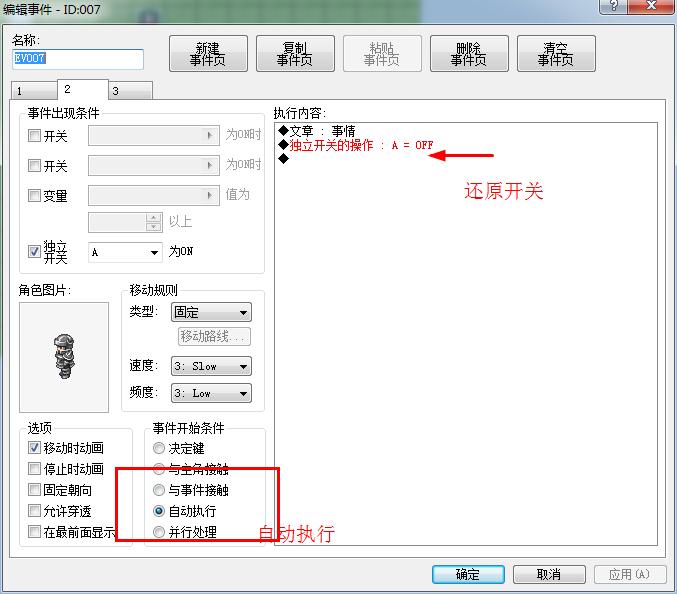This screenshot has height=594, width=677.
Task: Enable the 停止时动画 option
Action: click(34, 468)
